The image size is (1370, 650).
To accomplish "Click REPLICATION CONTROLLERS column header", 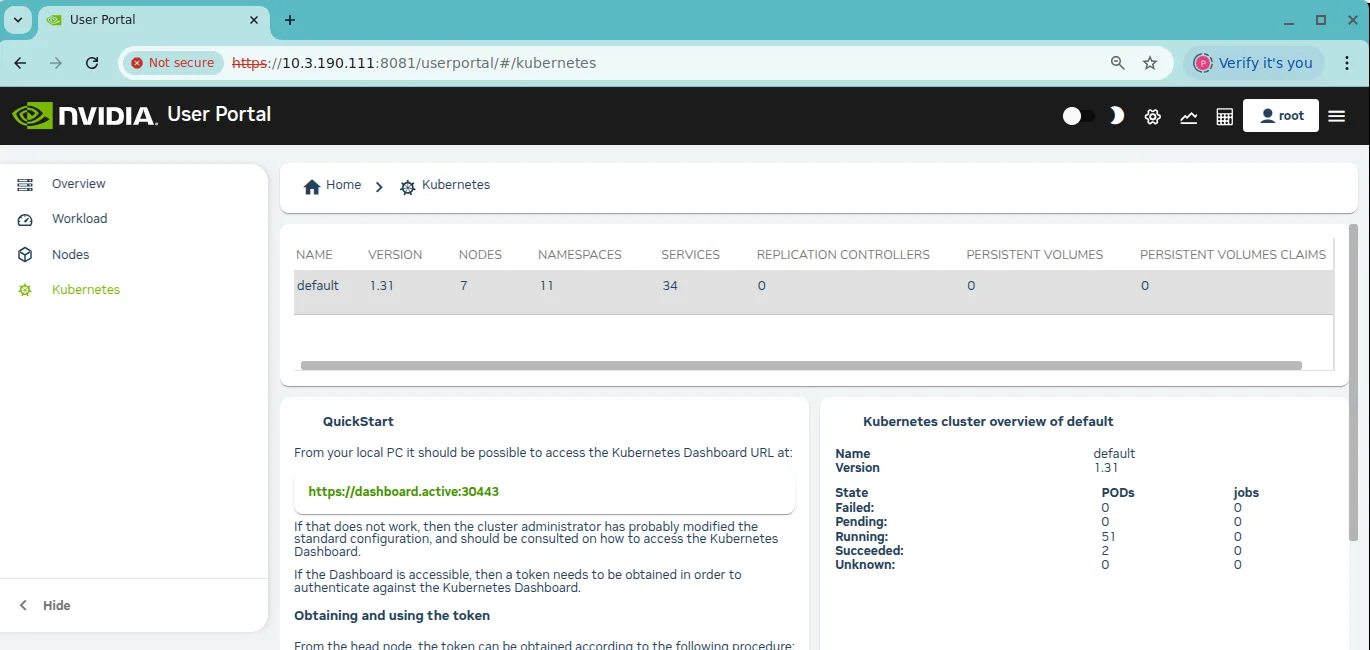I will pos(843,255).
